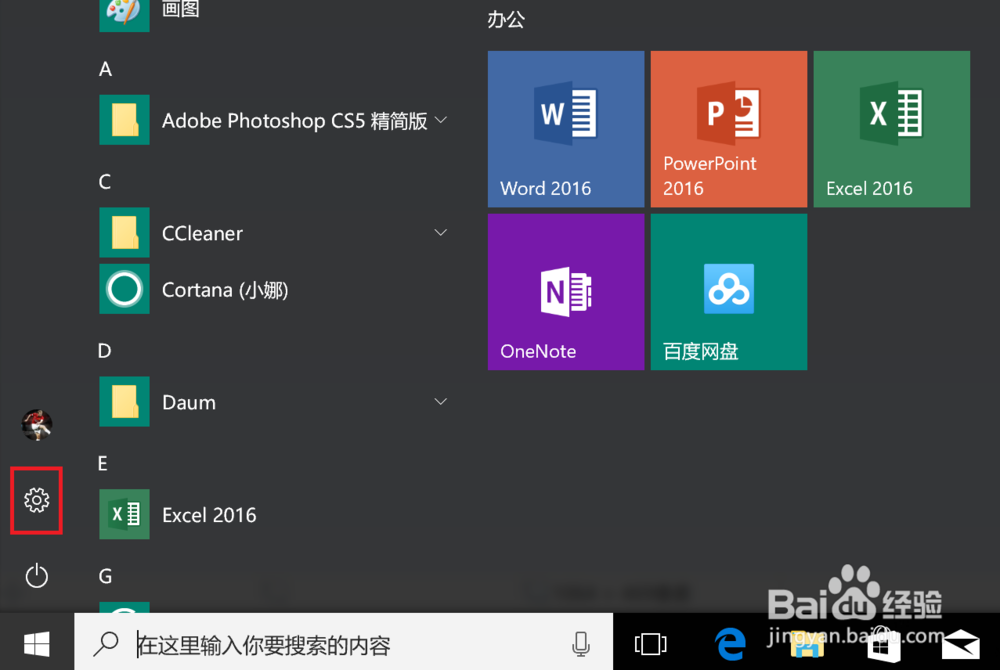Open the 画图 Paint app
Screen dimensions: 1000x670
[x=274, y=11]
